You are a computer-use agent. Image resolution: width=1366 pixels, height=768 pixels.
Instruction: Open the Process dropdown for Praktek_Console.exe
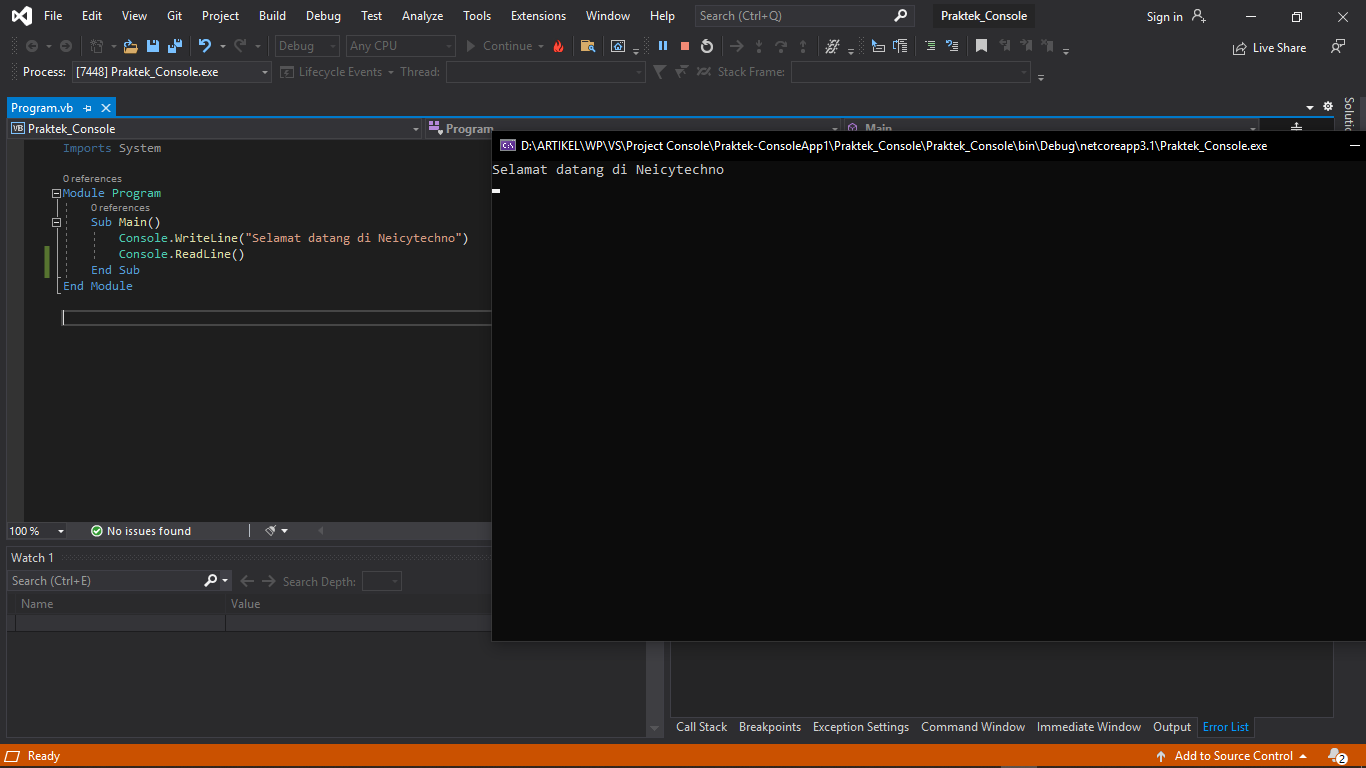tap(265, 72)
